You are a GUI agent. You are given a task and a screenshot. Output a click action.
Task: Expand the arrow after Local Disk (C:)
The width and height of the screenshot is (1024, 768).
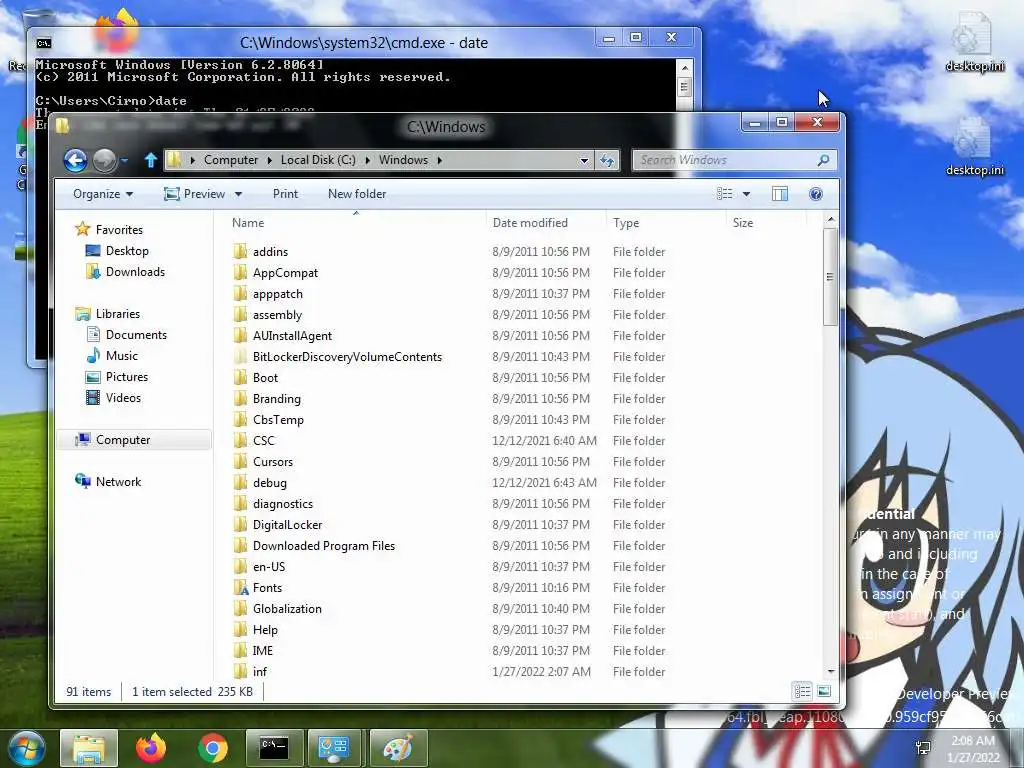(367, 160)
